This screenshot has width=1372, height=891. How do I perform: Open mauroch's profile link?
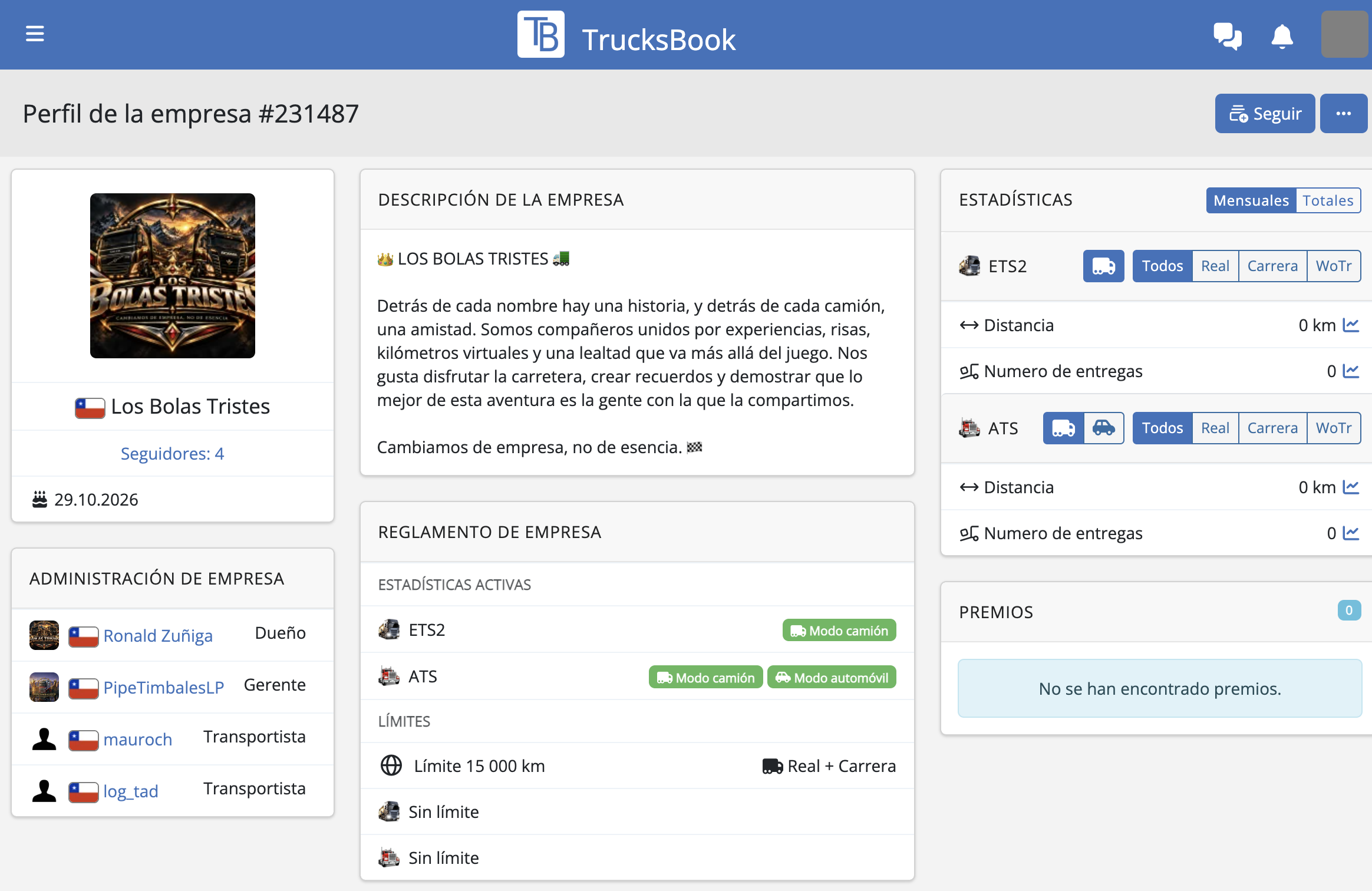tap(138, 740)
